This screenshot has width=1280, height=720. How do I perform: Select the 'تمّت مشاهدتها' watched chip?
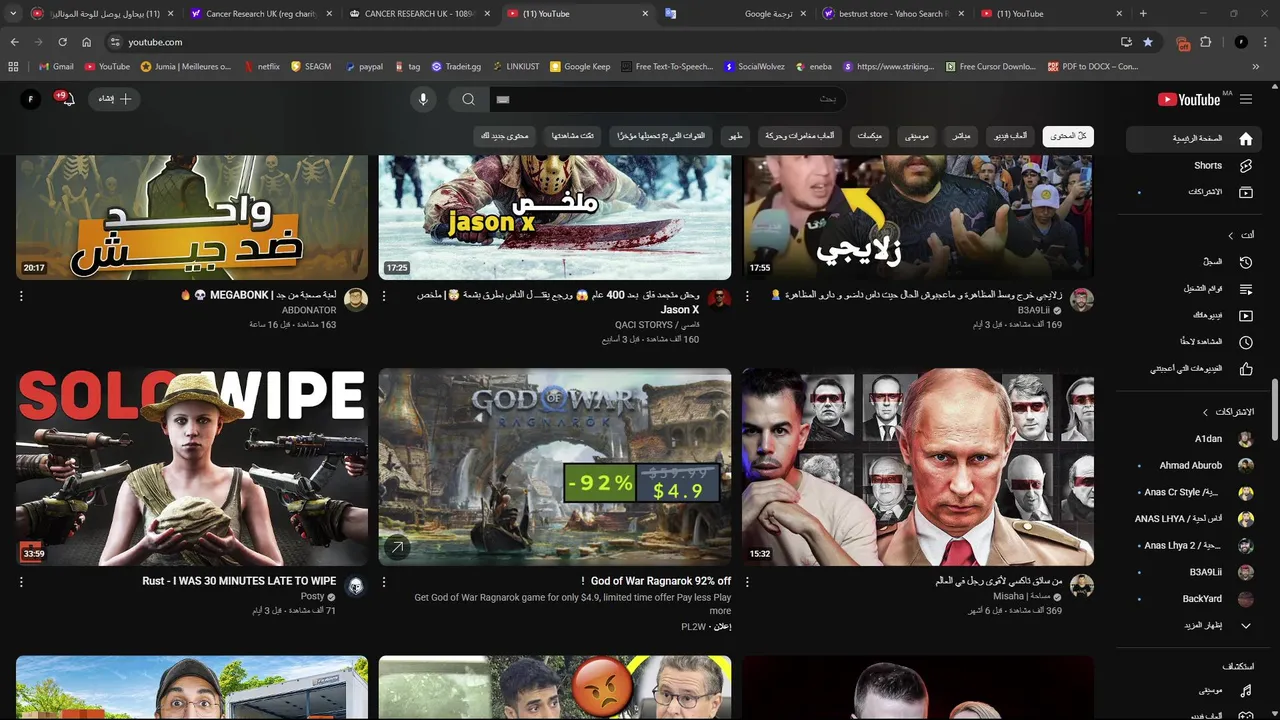tap(573, 136)
